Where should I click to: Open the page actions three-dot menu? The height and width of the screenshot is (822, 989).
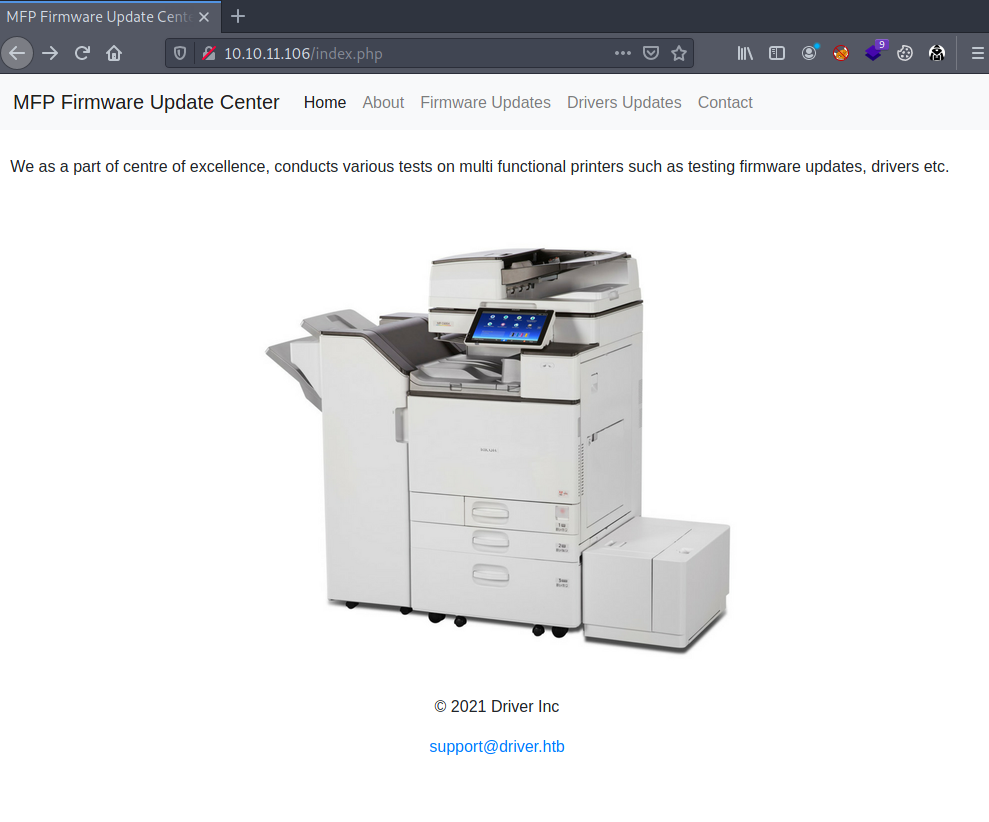(x=622, y=54)
